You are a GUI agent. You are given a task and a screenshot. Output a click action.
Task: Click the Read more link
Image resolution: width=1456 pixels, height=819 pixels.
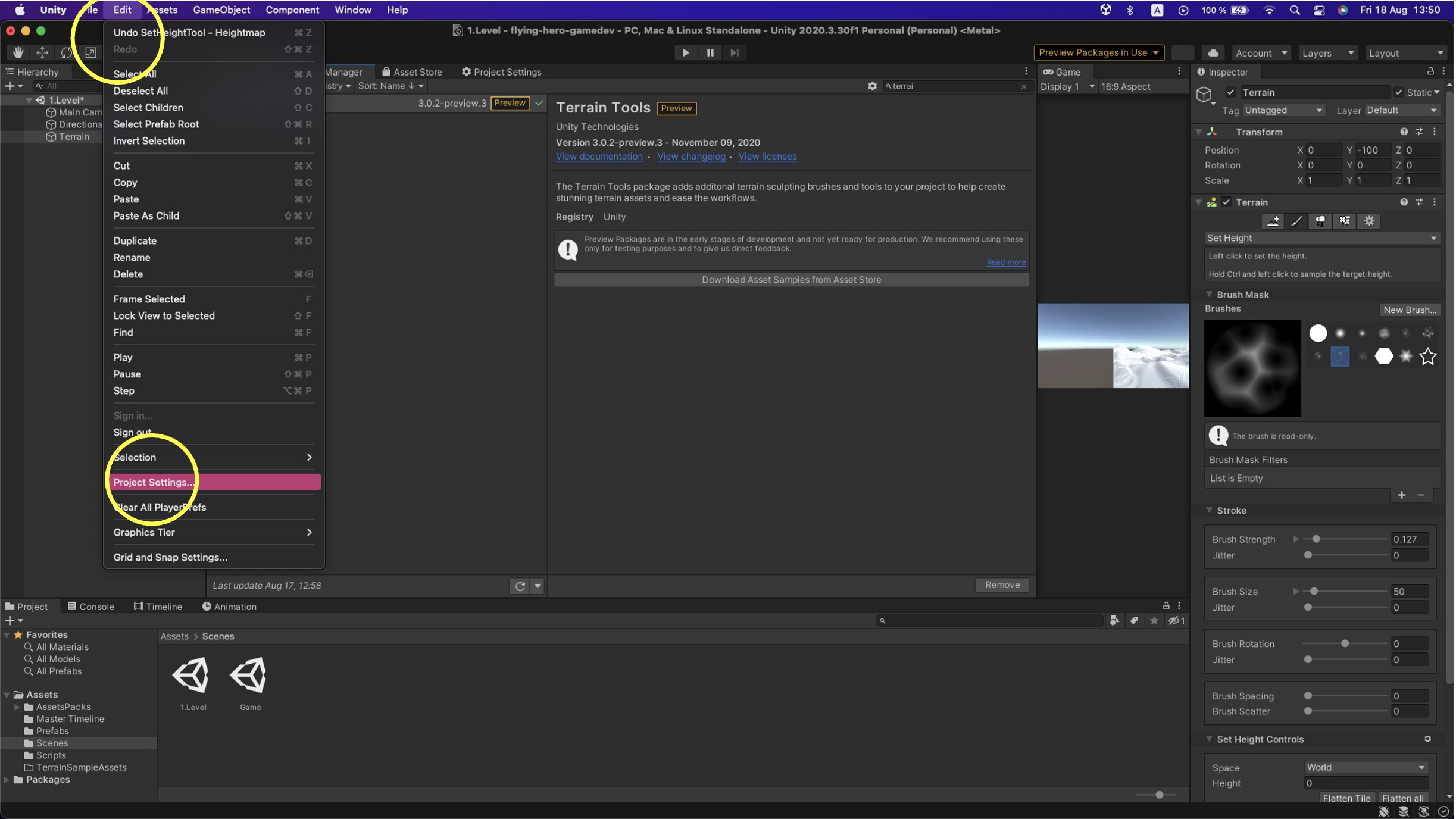1006,262
